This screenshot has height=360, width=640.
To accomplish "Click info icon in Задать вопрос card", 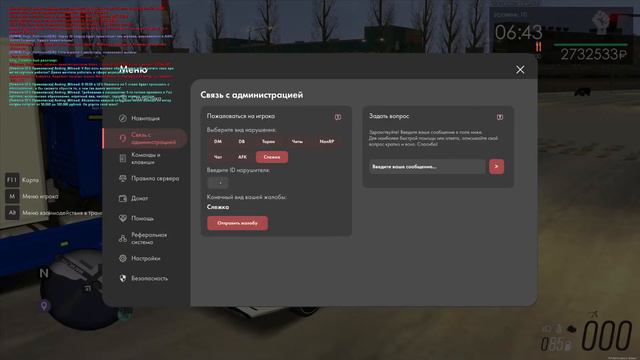I will [x=500, y=117].
